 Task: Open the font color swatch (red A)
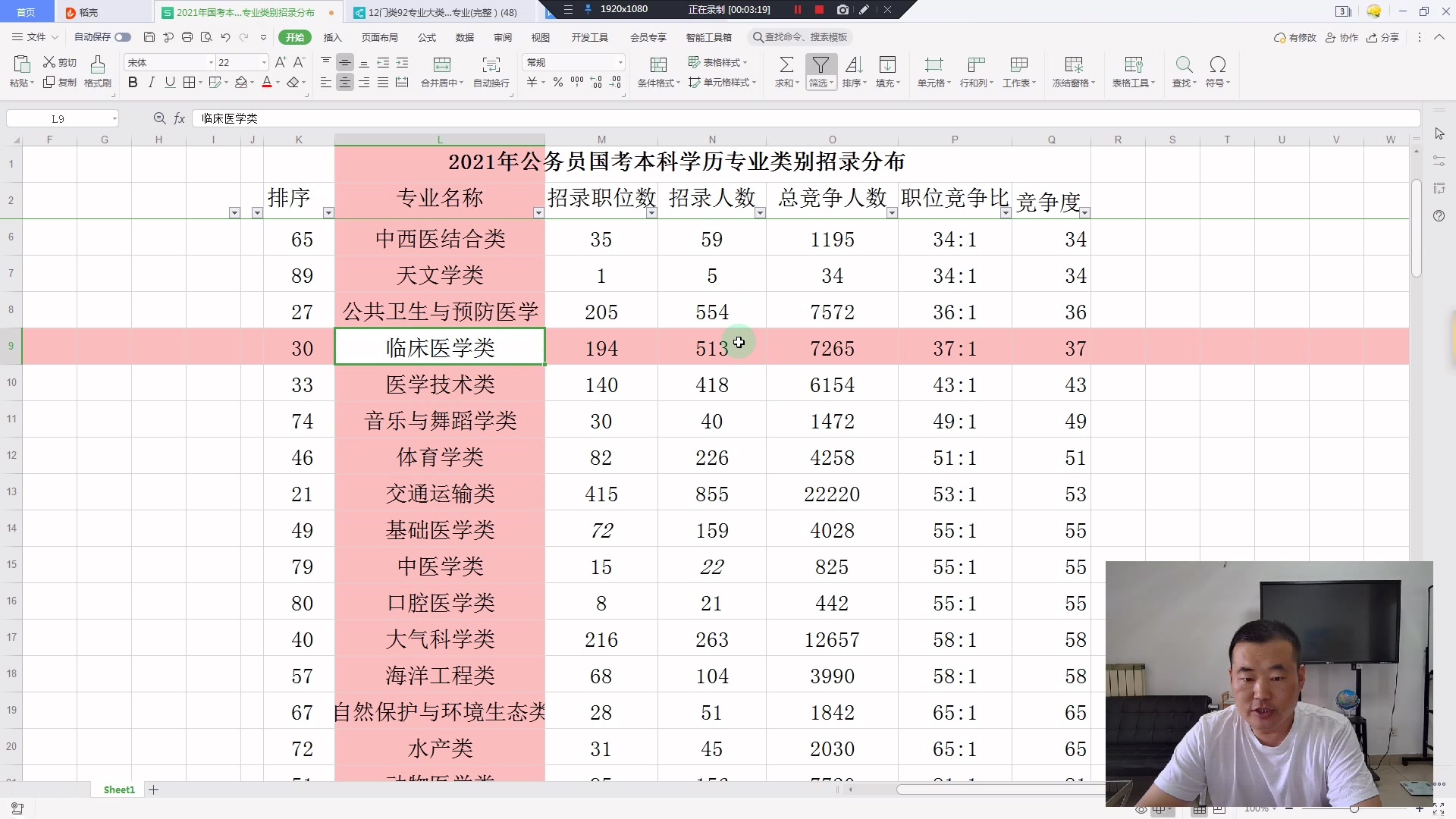[x=267, y=82]
